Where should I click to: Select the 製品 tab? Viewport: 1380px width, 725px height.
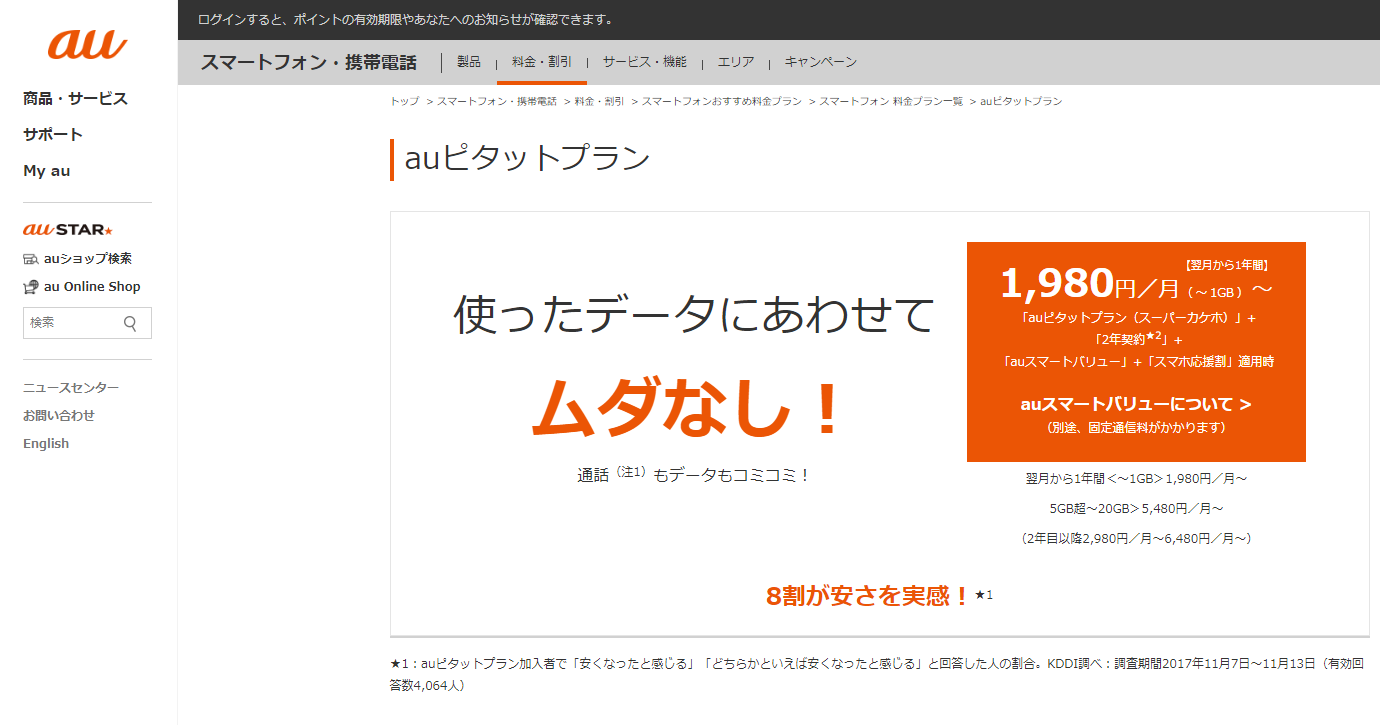pyautogui.click(x=469, y=62)
